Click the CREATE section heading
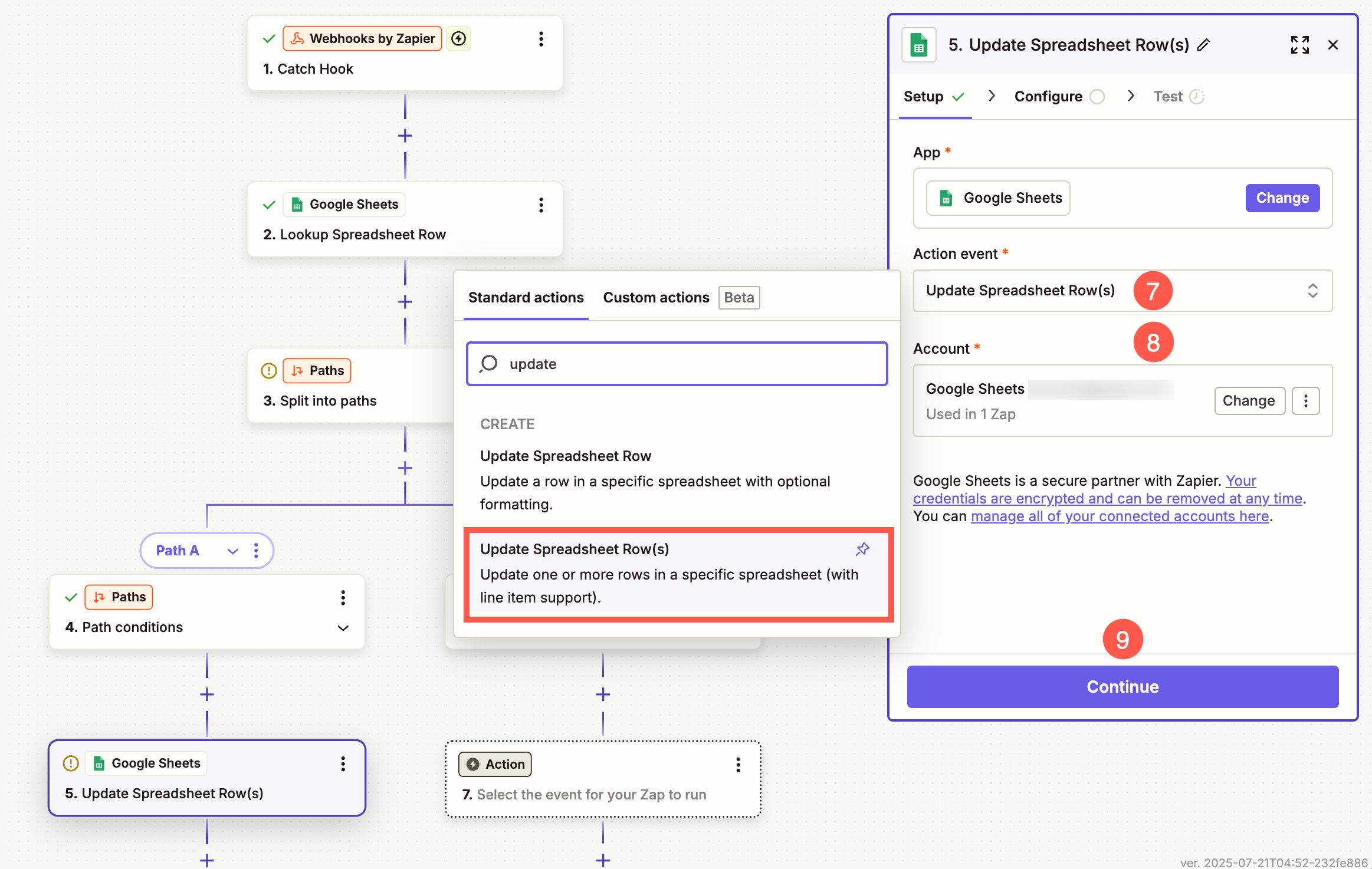This screenshot has width=1372, height=869. click(x=507, y=424)
